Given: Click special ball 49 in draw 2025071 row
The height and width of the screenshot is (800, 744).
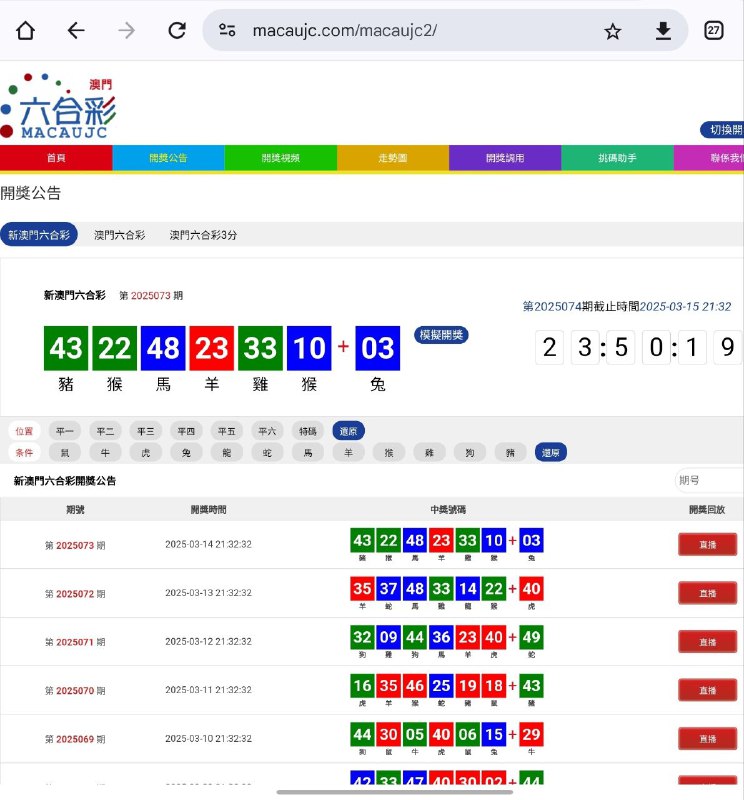Looking at the screenshot, I should (531, 637).
